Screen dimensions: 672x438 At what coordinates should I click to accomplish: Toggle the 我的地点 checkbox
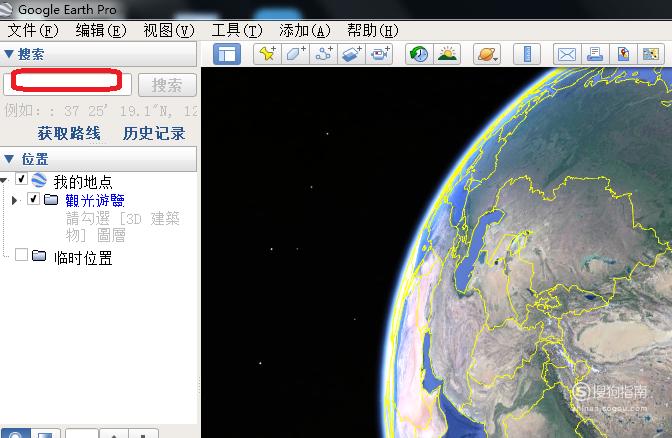pyautogui.click(x=21, y=179)
